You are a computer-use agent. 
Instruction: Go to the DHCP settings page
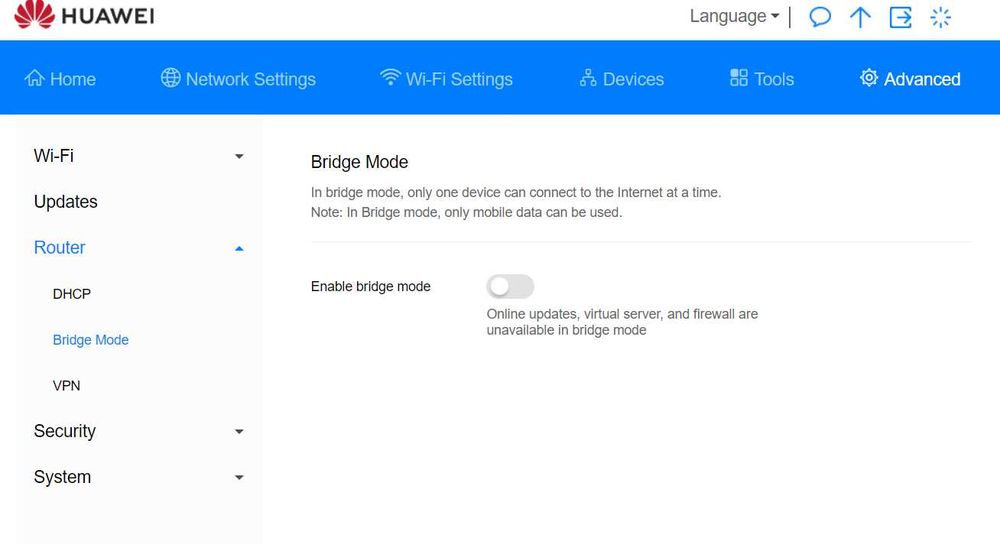click(72, 294)
